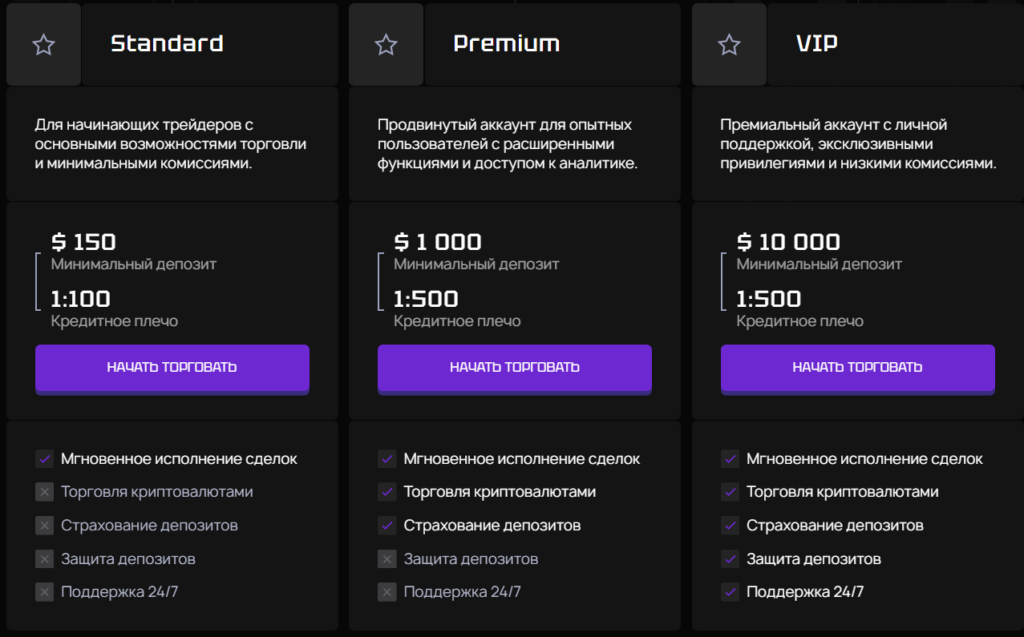The width and height of the screenshot is (1024, 637).
Task: Click the star icon on the Premium card
Action: 385,44
